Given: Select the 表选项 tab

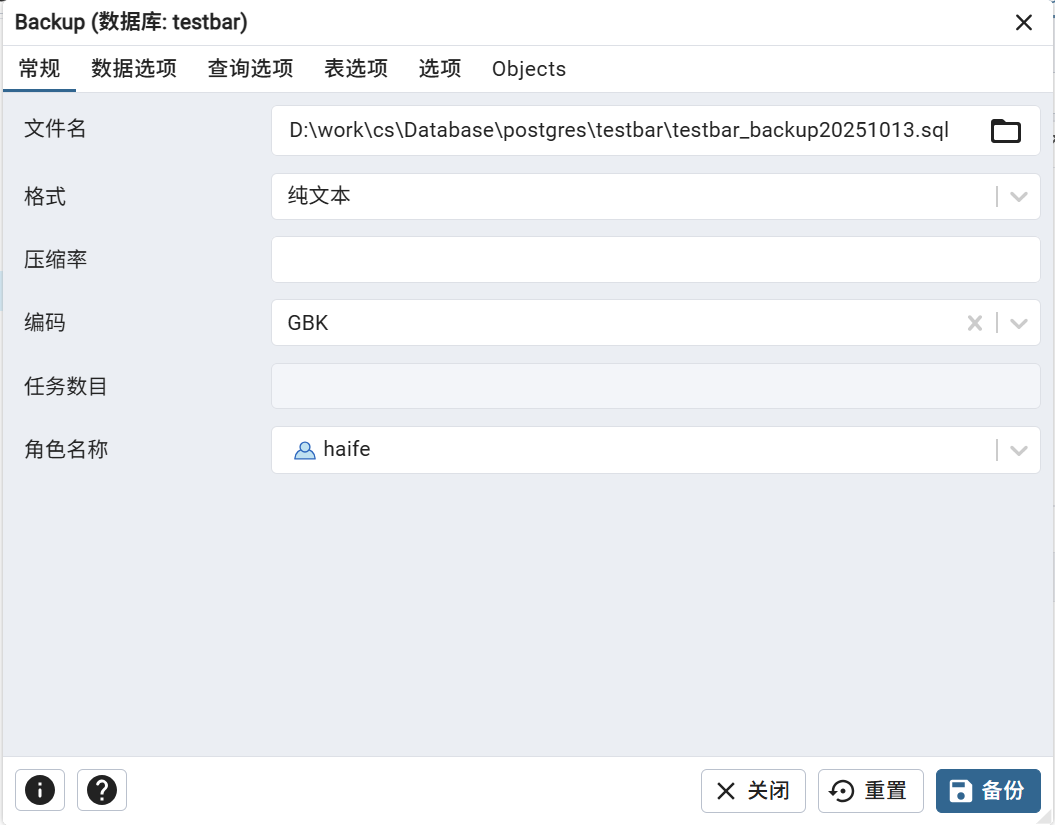Looking at the screenshot, I should [x=356, y=69].
